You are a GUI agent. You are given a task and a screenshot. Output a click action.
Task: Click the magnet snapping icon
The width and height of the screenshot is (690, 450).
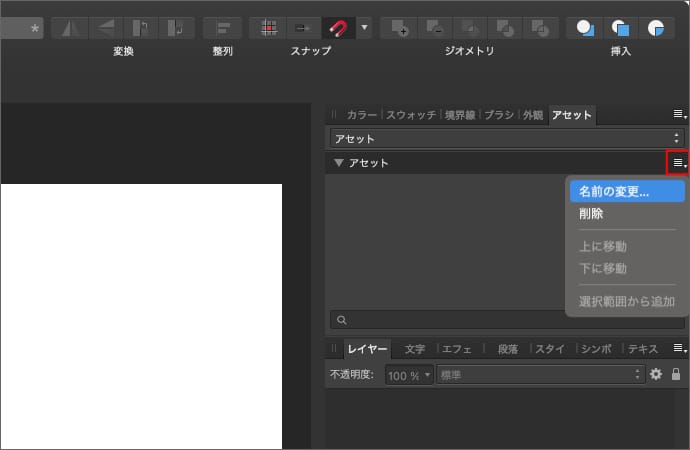point(336,28)
